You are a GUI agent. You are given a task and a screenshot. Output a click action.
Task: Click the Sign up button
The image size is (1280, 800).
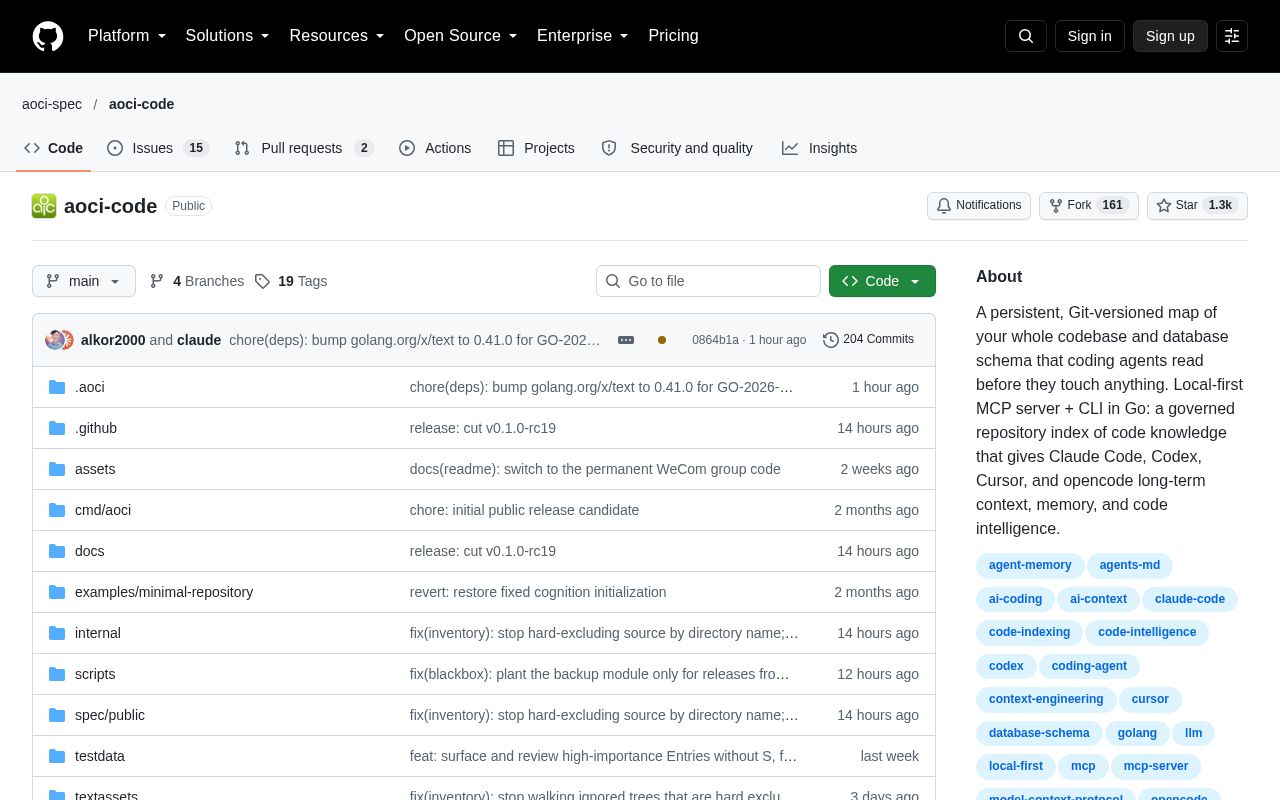pos(1170,36)
